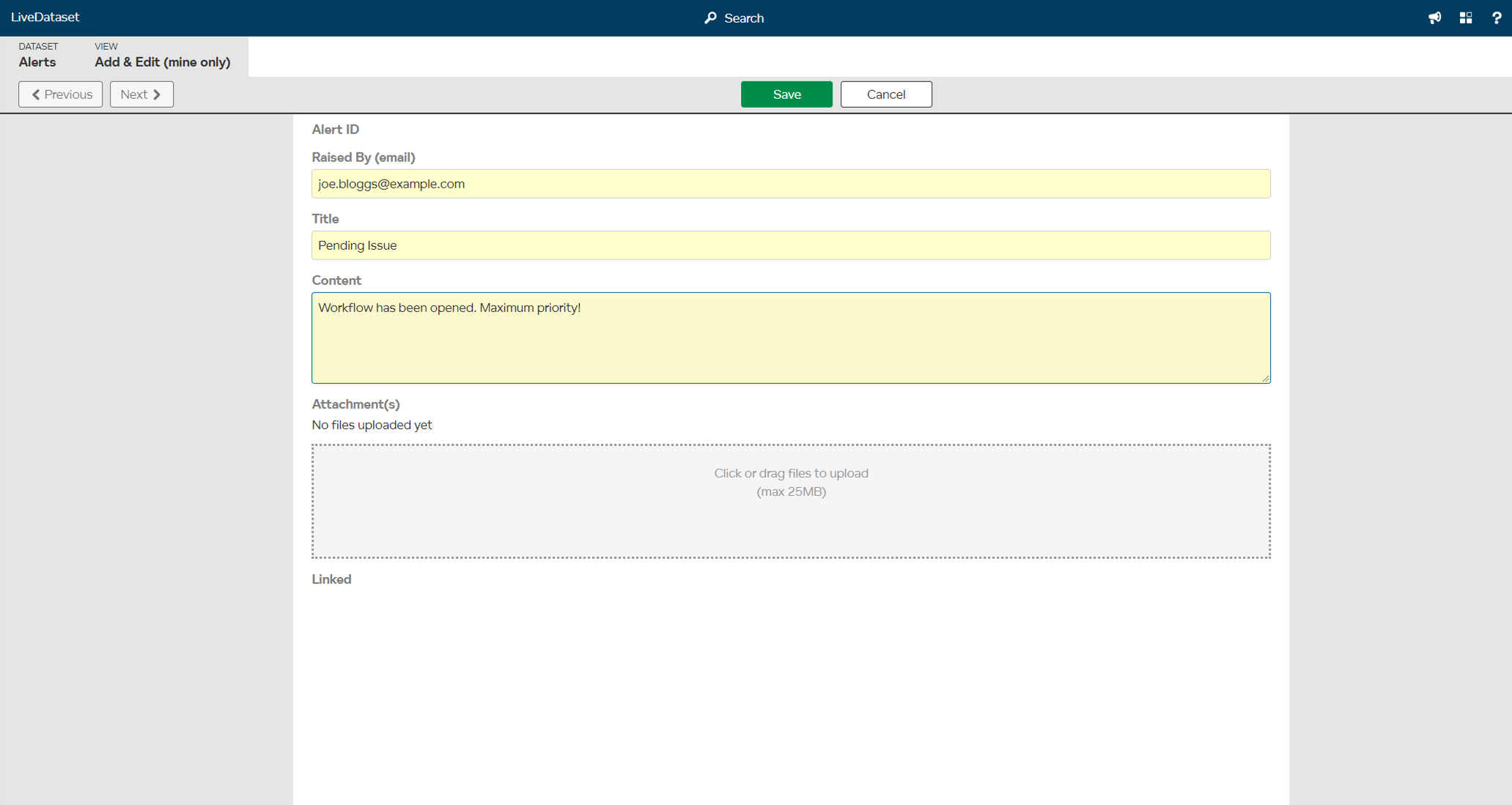Screen dimensions: 1512x805
Task: Go to the Next record
Action: [141, 94]
